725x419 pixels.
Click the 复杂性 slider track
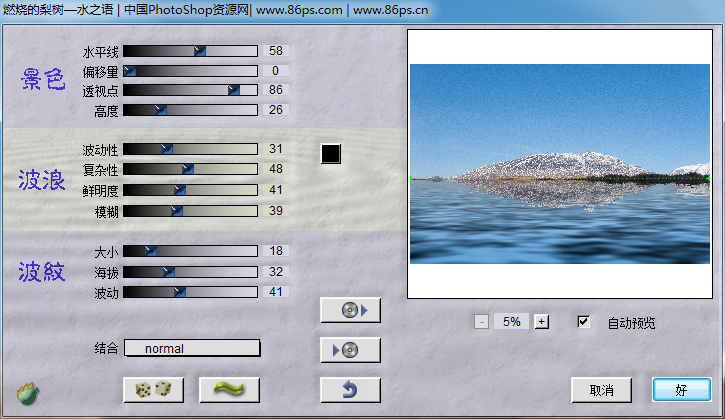pyautogui.click(x=190, y=169)
